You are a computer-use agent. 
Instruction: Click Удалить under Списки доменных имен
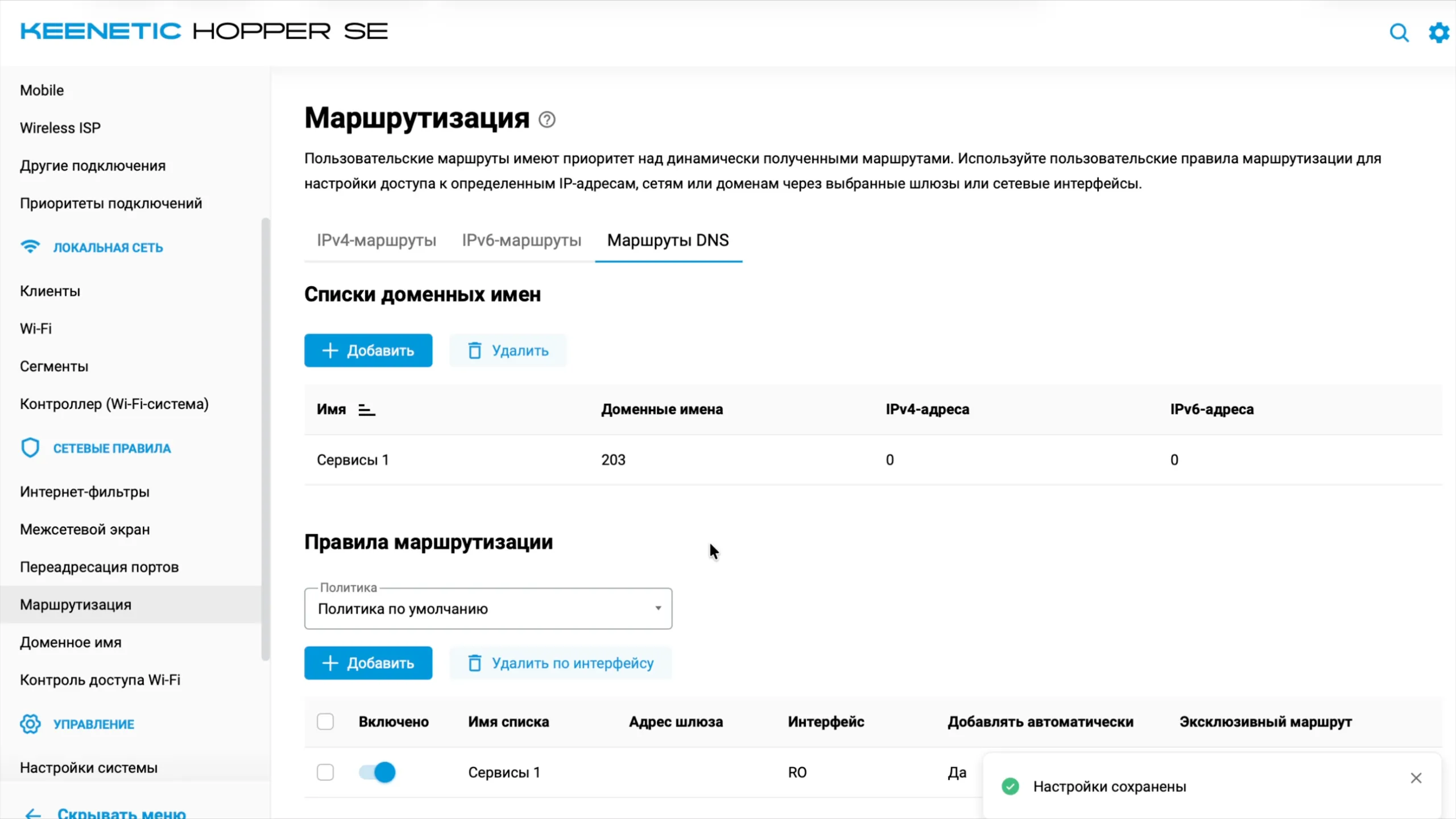[x=508, y=350]
